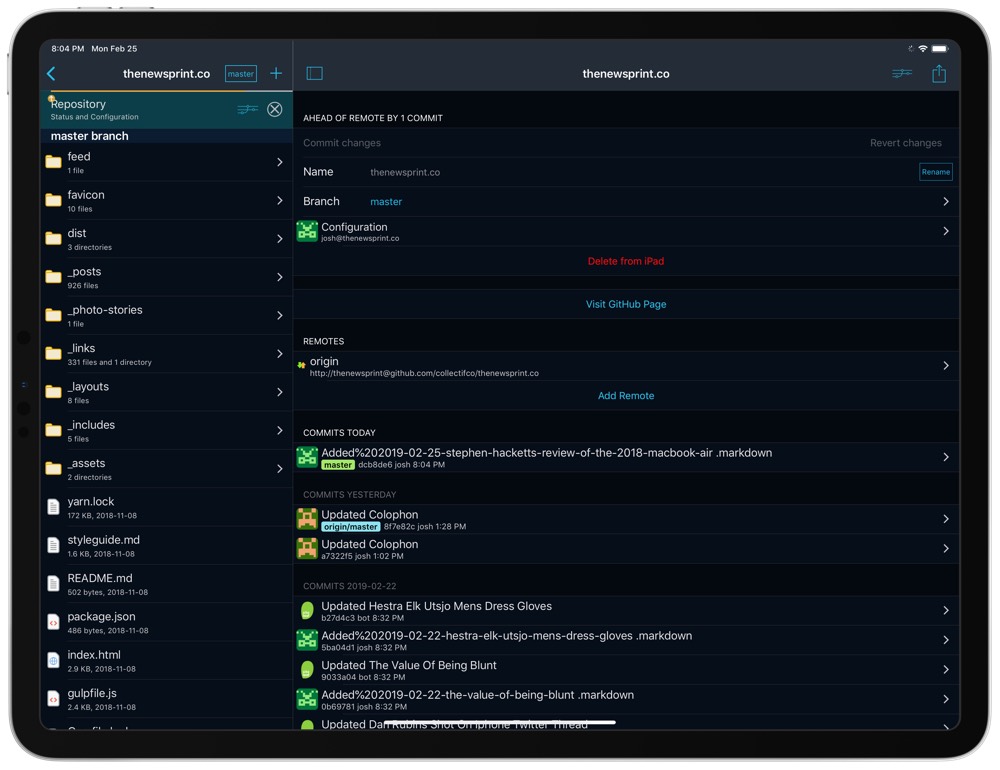Open the Updated Colophon origin/master commit
Screen dimensions: 1000x770
[x=626, y=519]
